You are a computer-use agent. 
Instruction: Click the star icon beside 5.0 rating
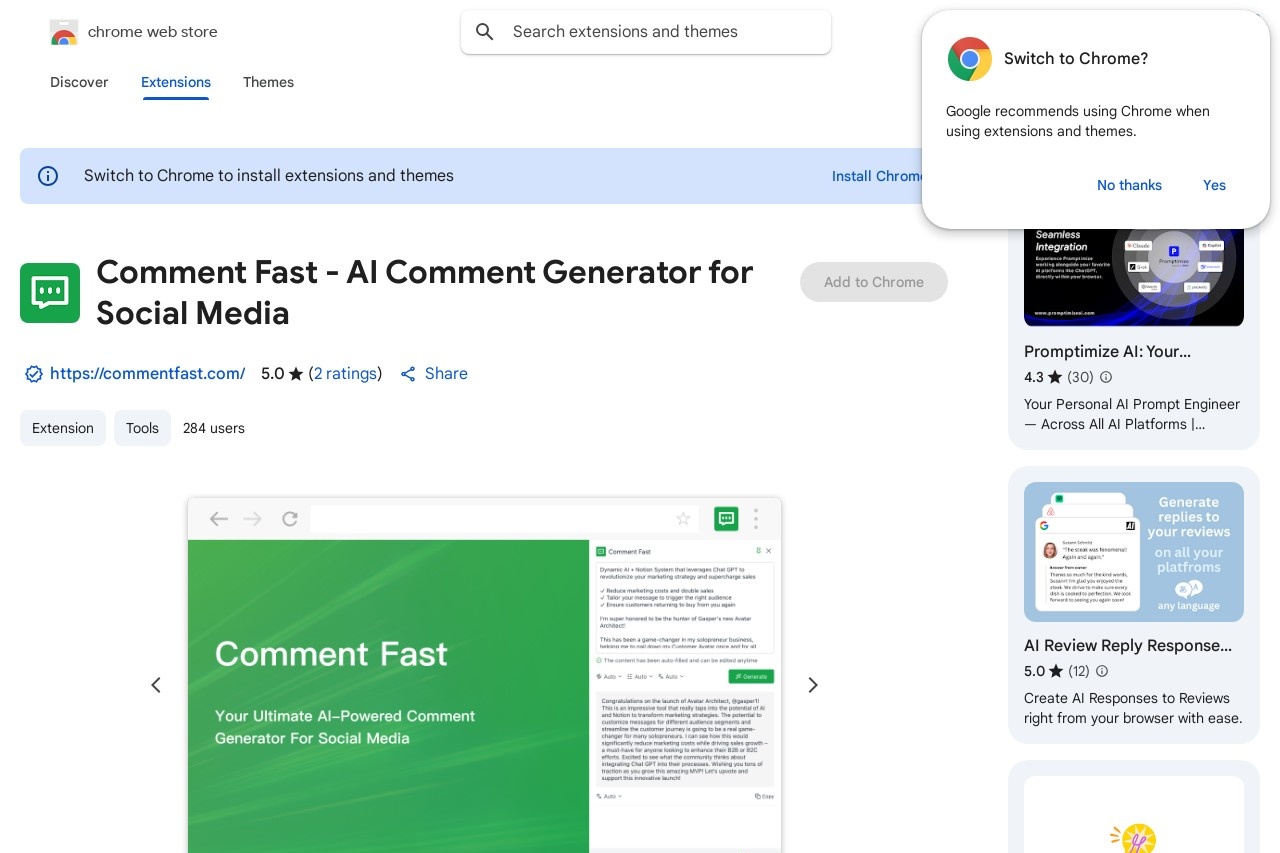pos(296,374)
